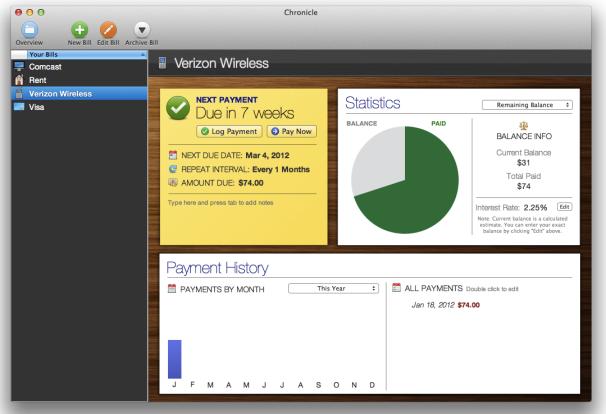Select the Visa card icon in sidebar
The image size is (606, 414).
19,107
